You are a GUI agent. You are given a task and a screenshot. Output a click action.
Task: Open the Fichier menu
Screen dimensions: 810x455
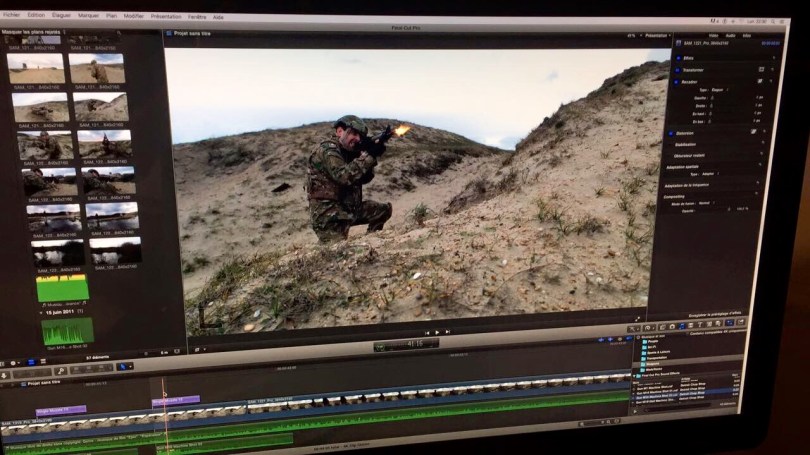12,16
